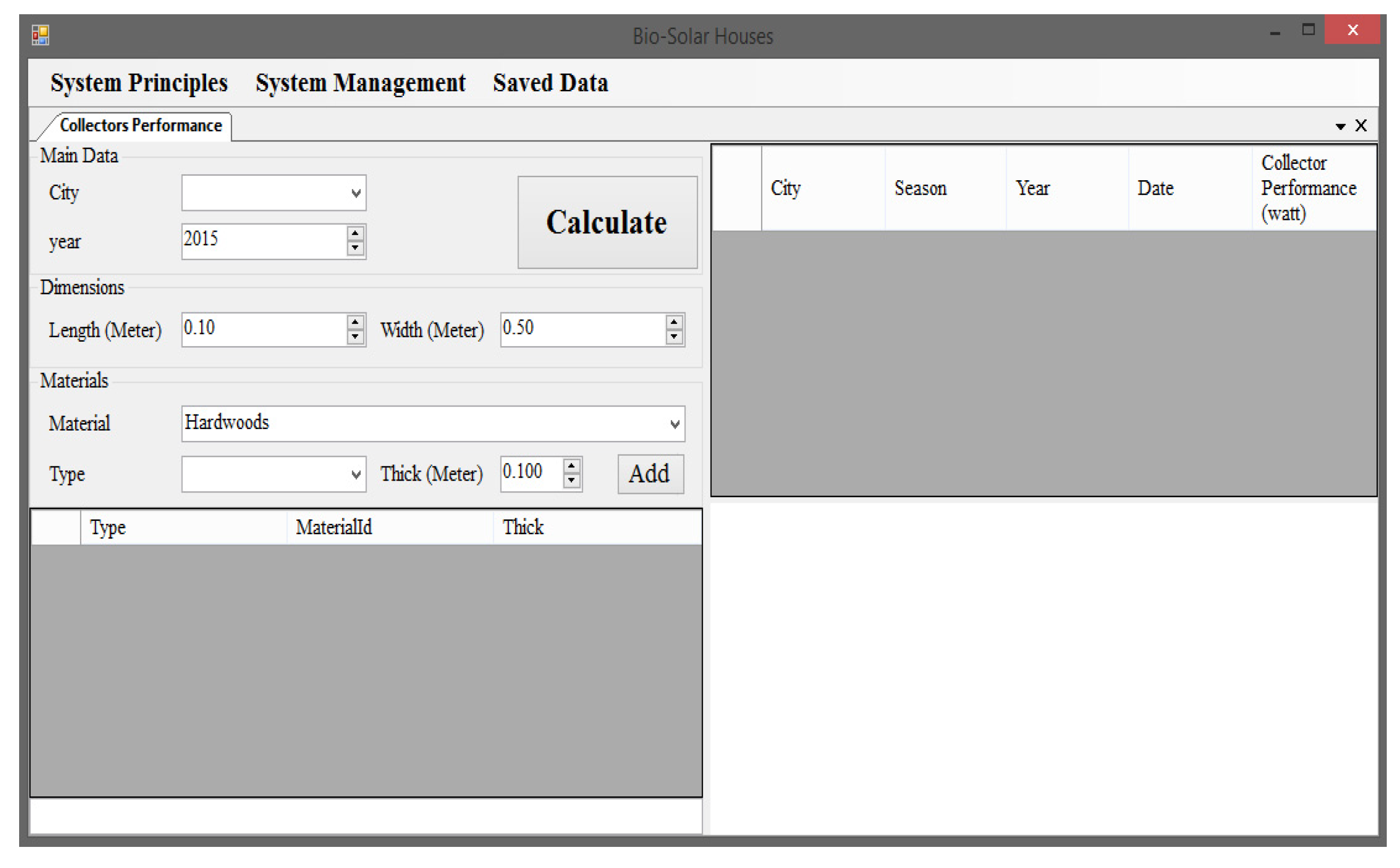Open the Saved Data menu

(x=550, y=83)
